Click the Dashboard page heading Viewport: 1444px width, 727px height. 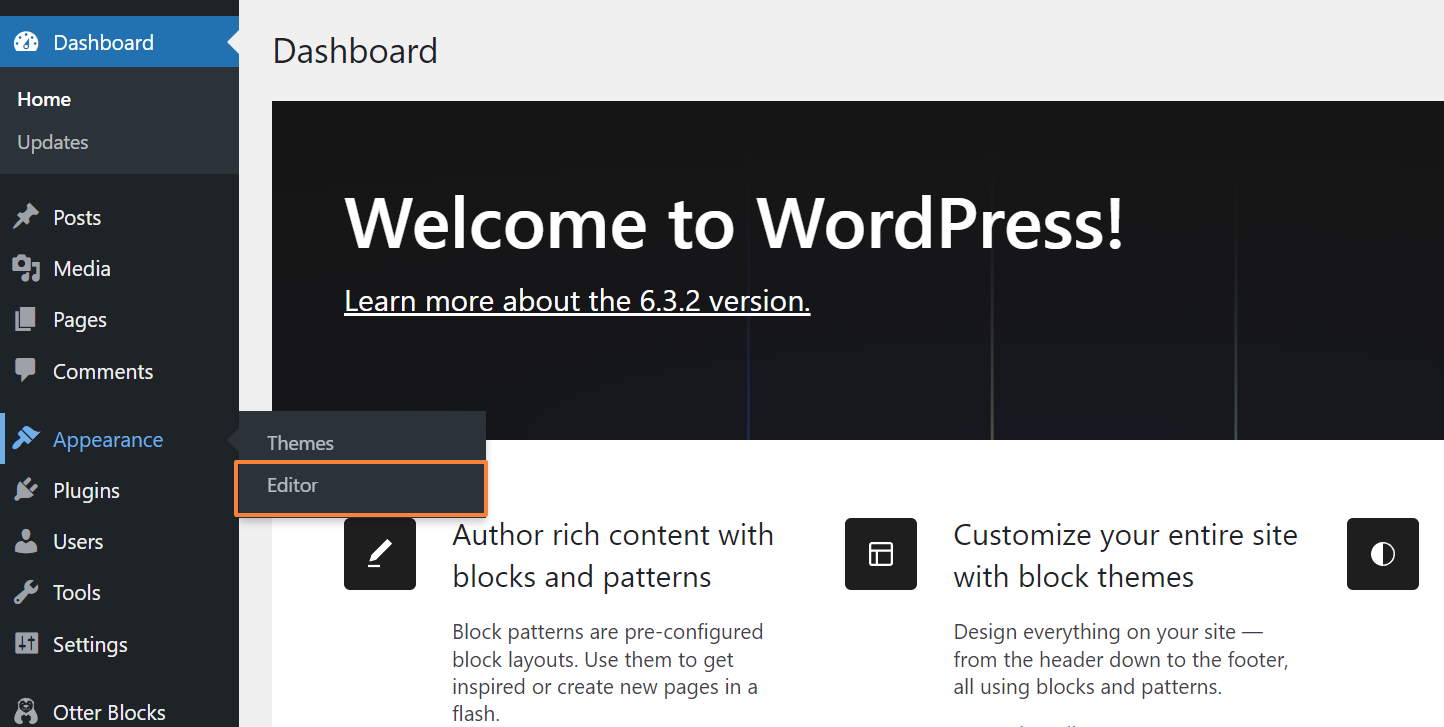point(355,50)
